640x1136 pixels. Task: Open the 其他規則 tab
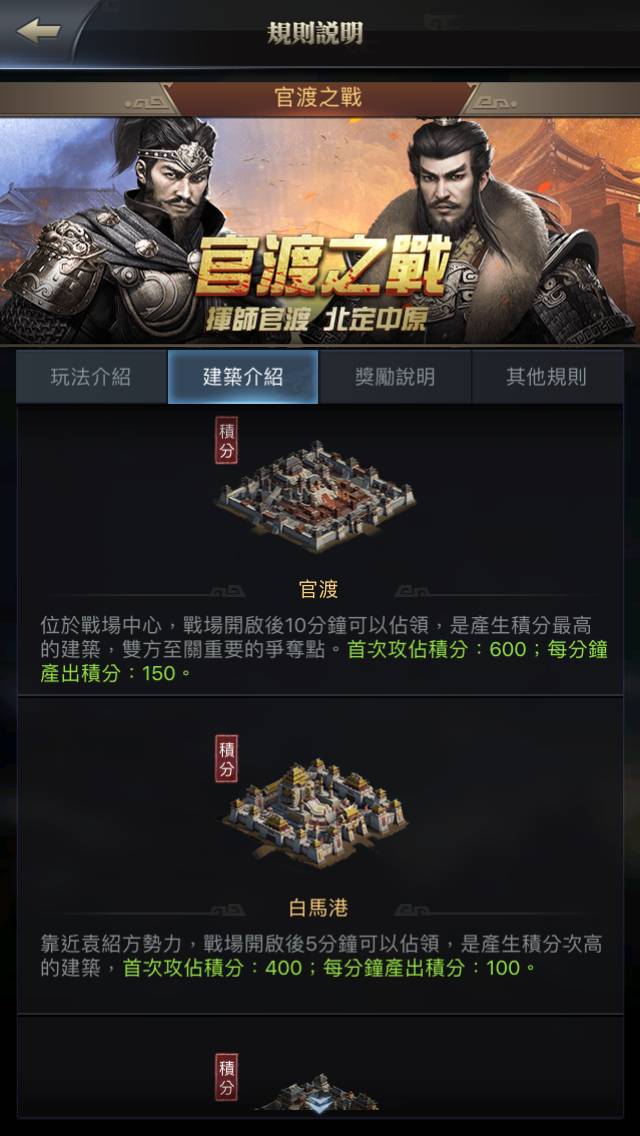(x=547, y=377)
